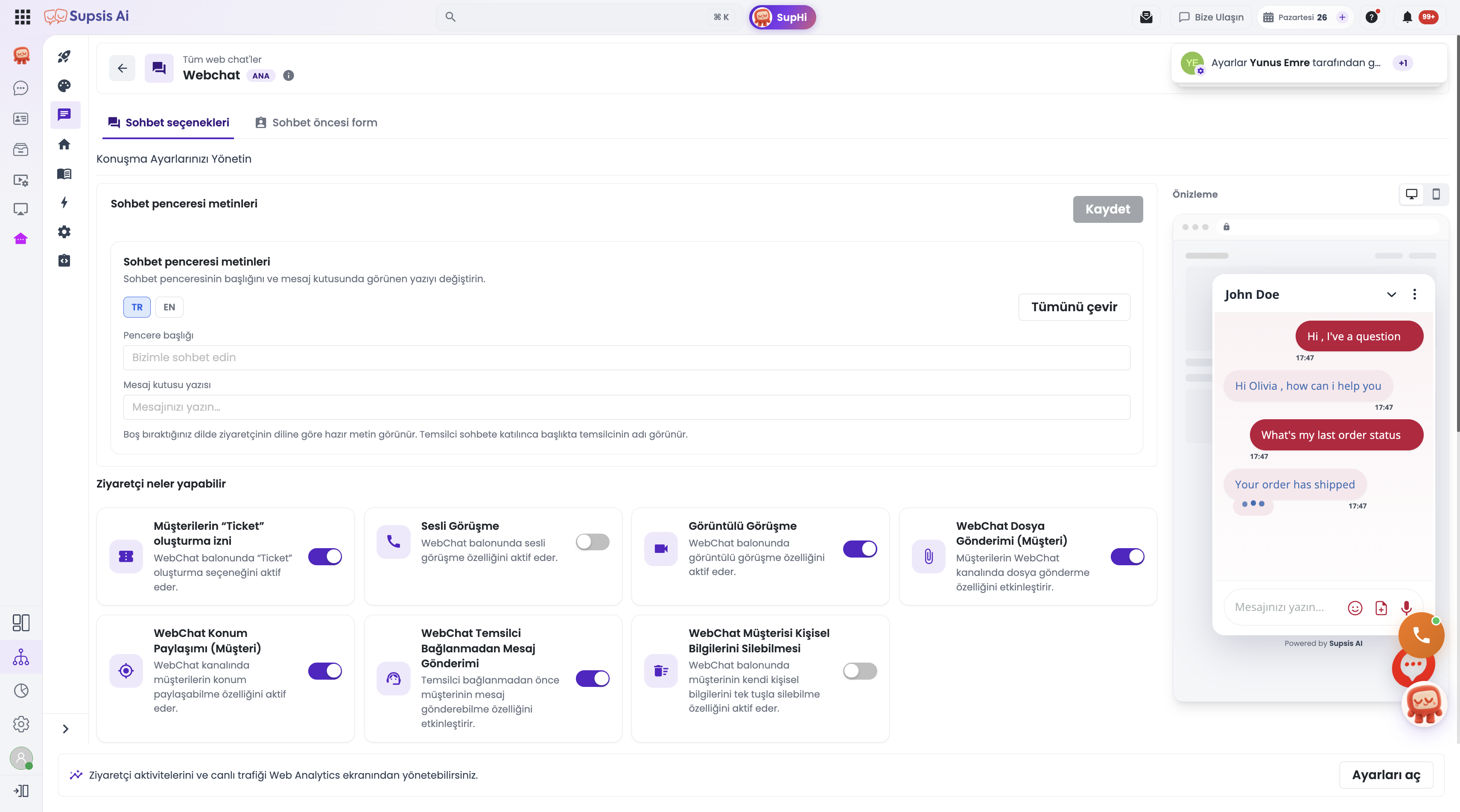Click the code embed clipboard icon
Screen dimensions: 1460x812
[64, 261]
